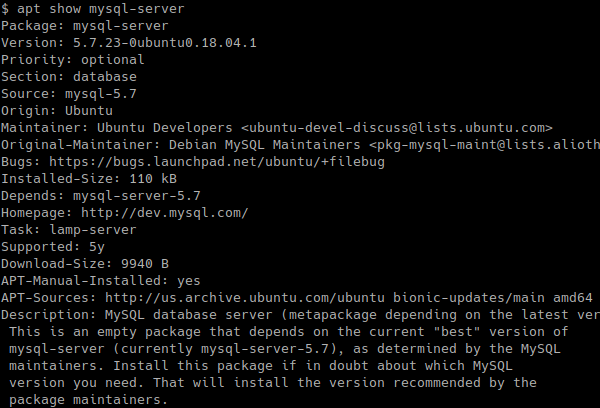
Task: Click the ubuntu-devel-discuss email address
Action: [x=397, y=128]
